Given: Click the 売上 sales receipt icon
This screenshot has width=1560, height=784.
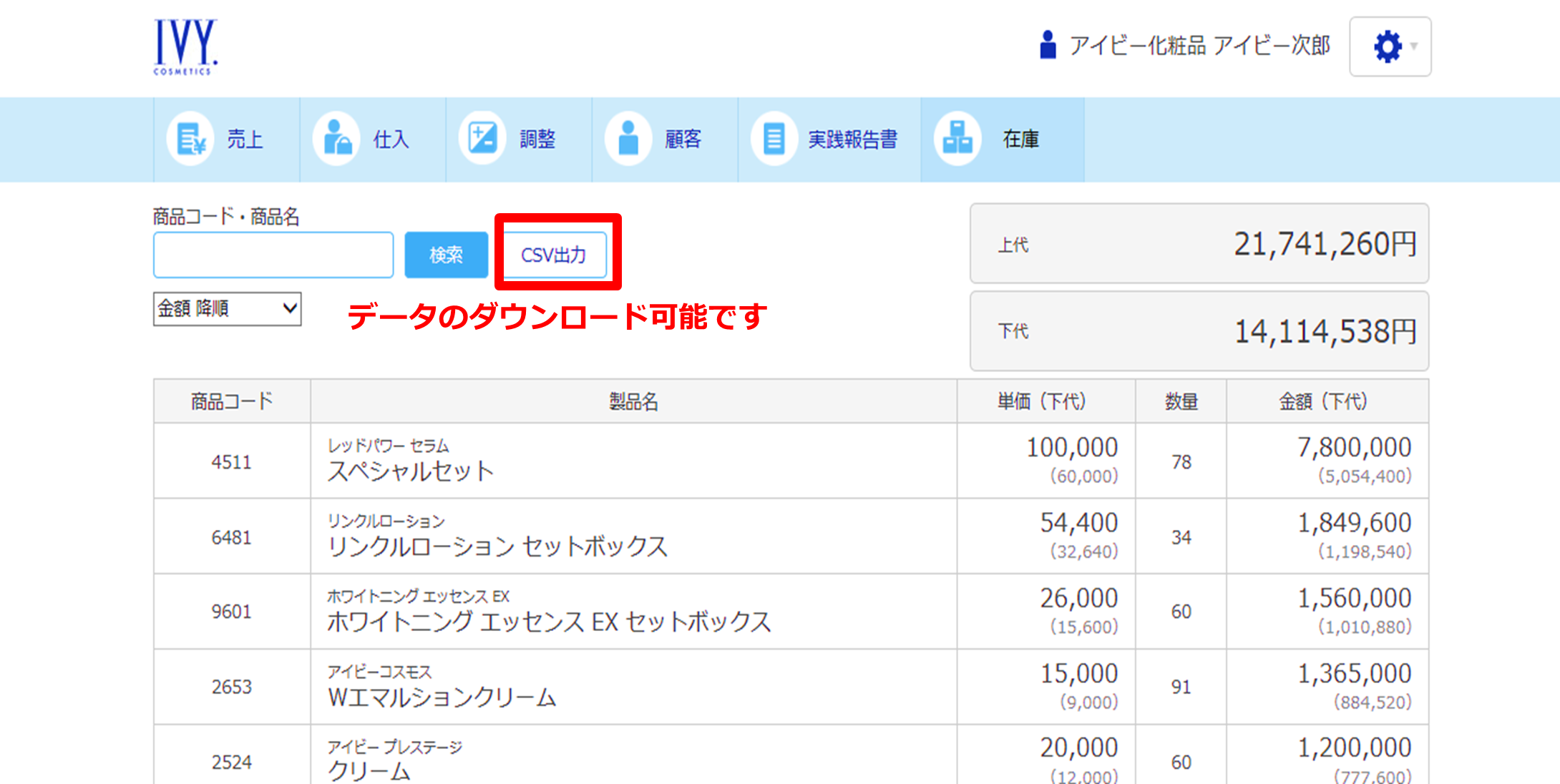Looking at the screenshot, I should 190,139.
